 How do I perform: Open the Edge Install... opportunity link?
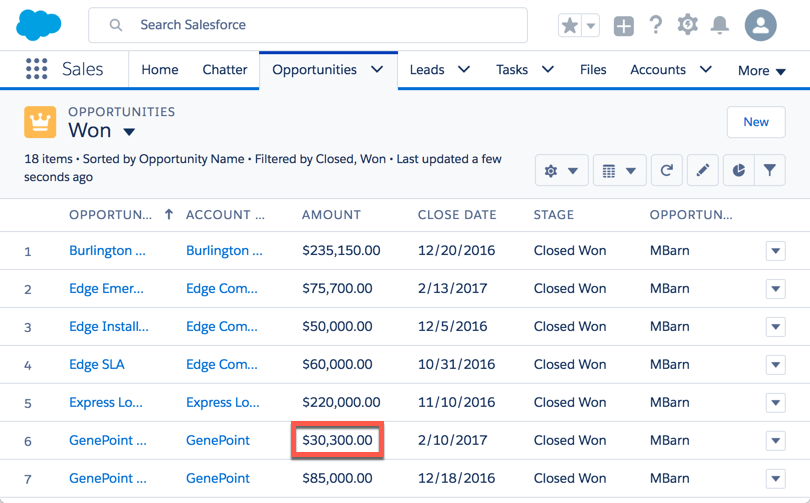pyautogui.click(x=108, y=326)
